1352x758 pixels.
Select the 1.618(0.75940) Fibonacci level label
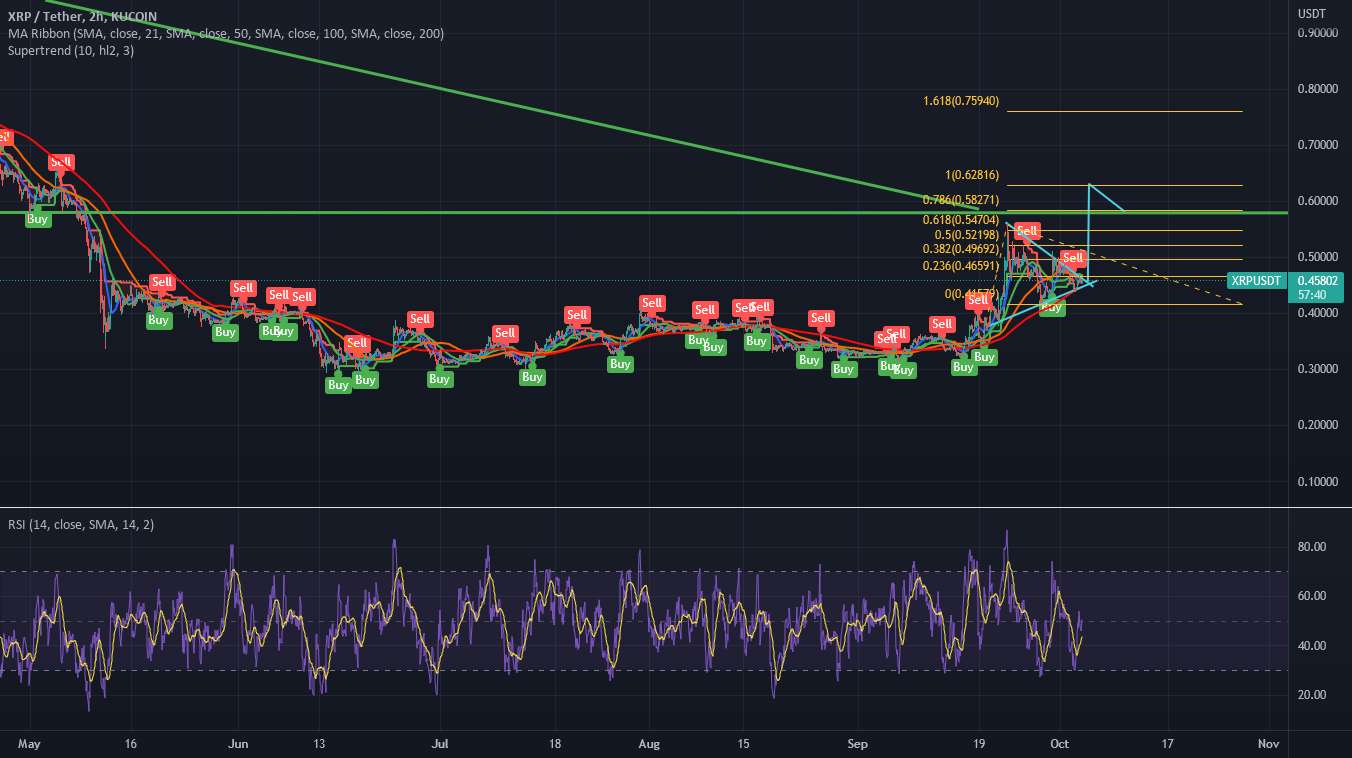[961, 101]
